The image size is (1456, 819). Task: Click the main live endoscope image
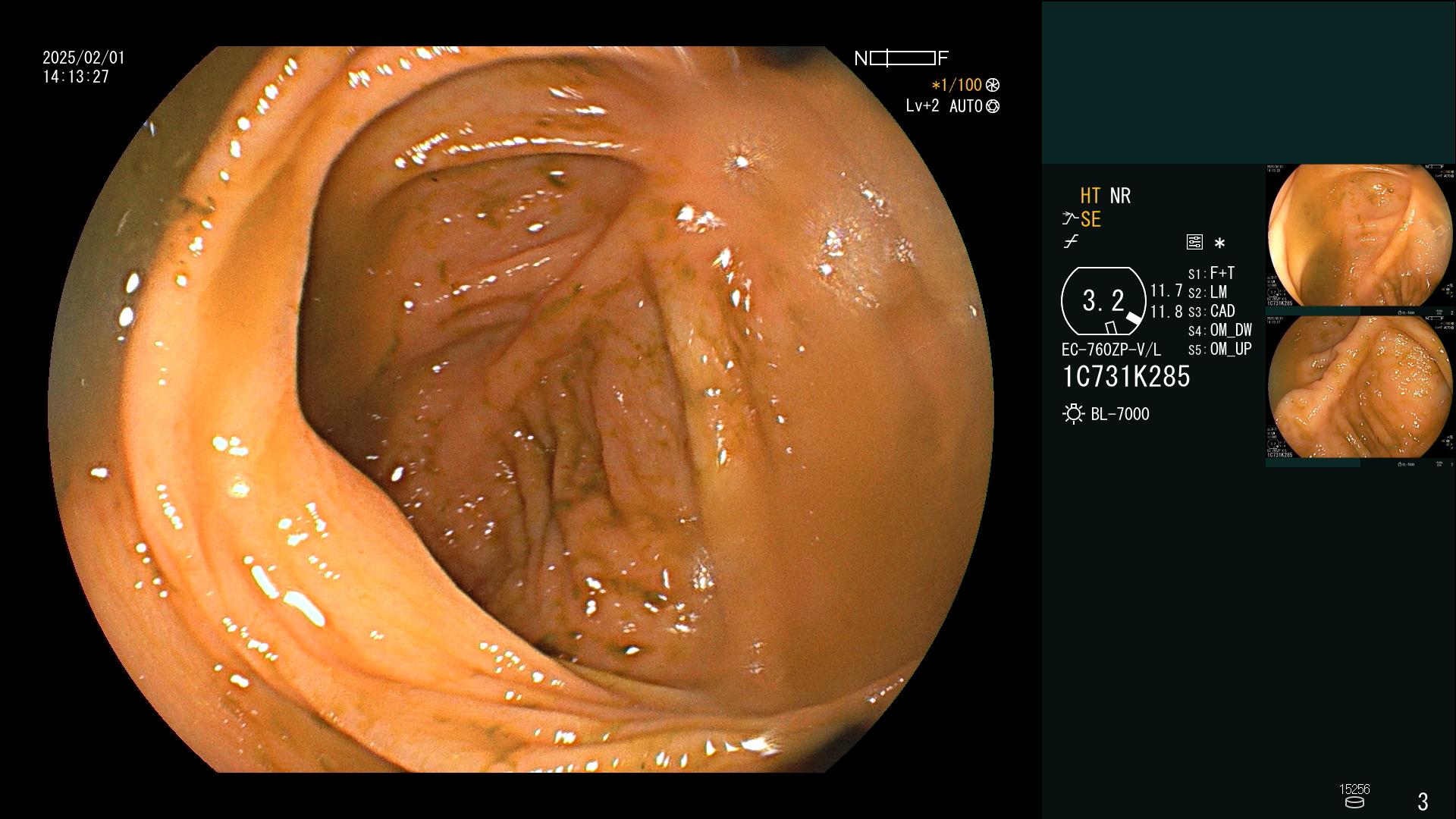[521, 409]
